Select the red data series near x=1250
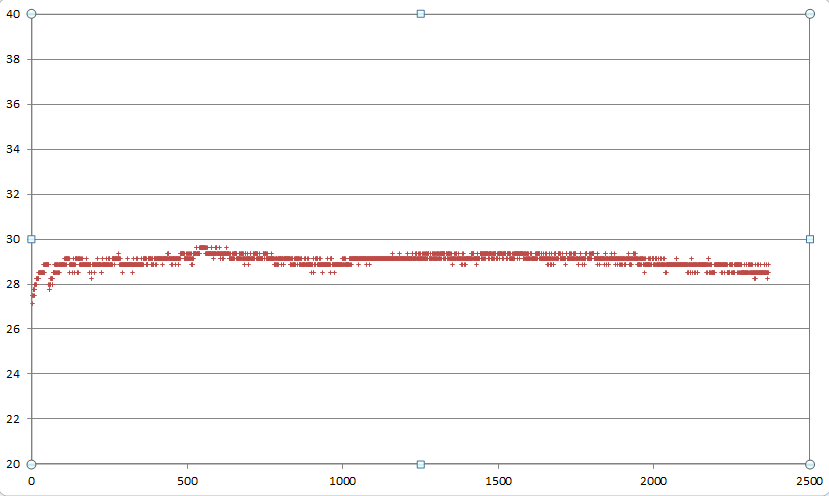The height and width of the screenshot is (496, 829). [x=420, y=259]
